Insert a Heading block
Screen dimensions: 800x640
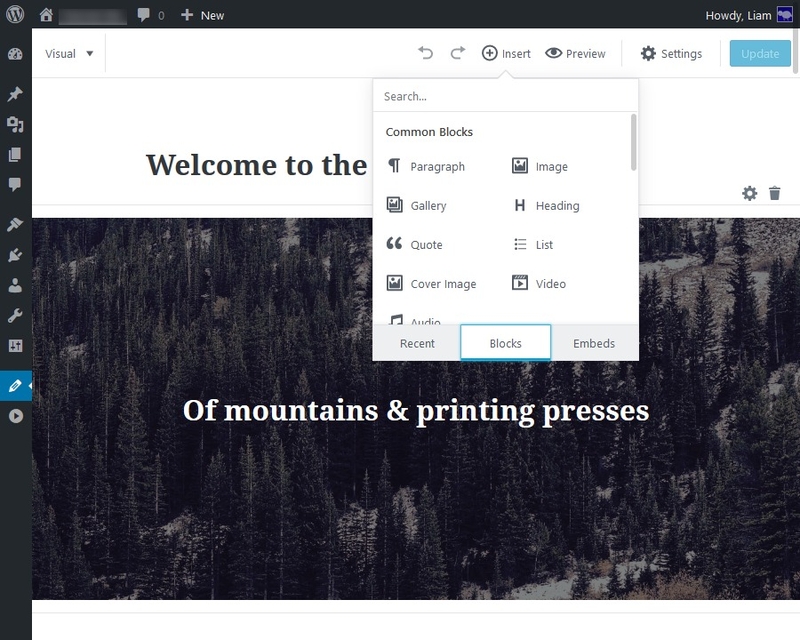tap(545, 205)
